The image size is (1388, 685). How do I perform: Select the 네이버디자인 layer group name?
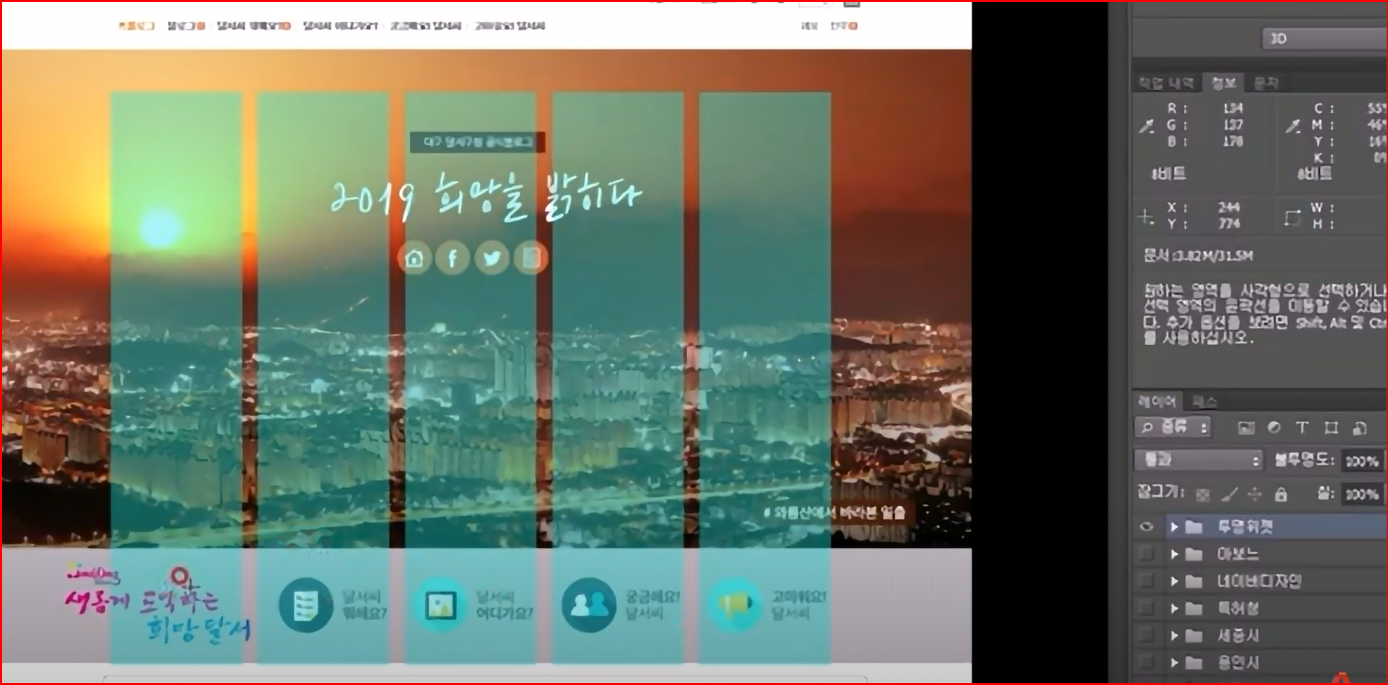[x=1259, y=581]
